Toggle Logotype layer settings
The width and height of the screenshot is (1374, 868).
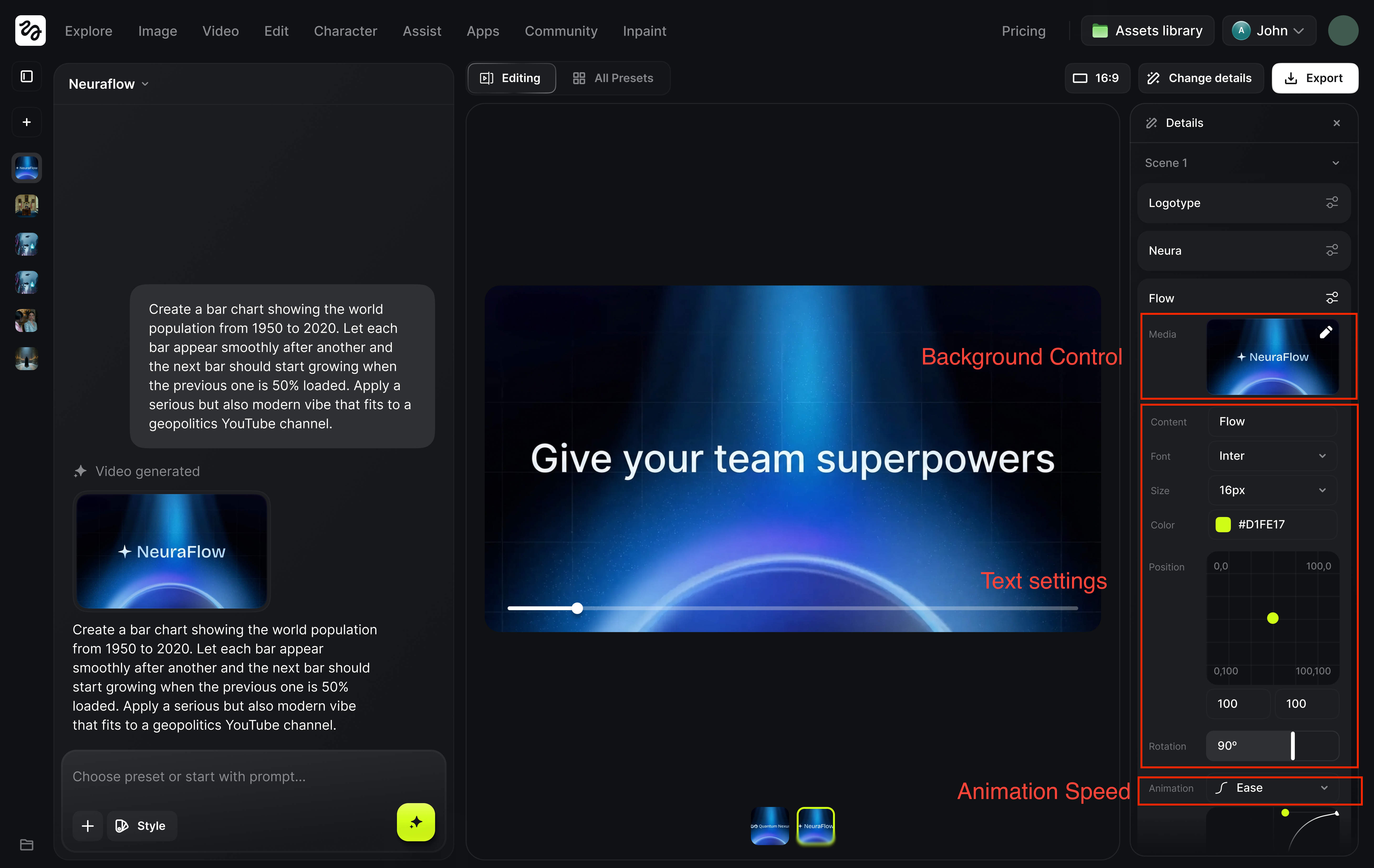point(1332,203)
